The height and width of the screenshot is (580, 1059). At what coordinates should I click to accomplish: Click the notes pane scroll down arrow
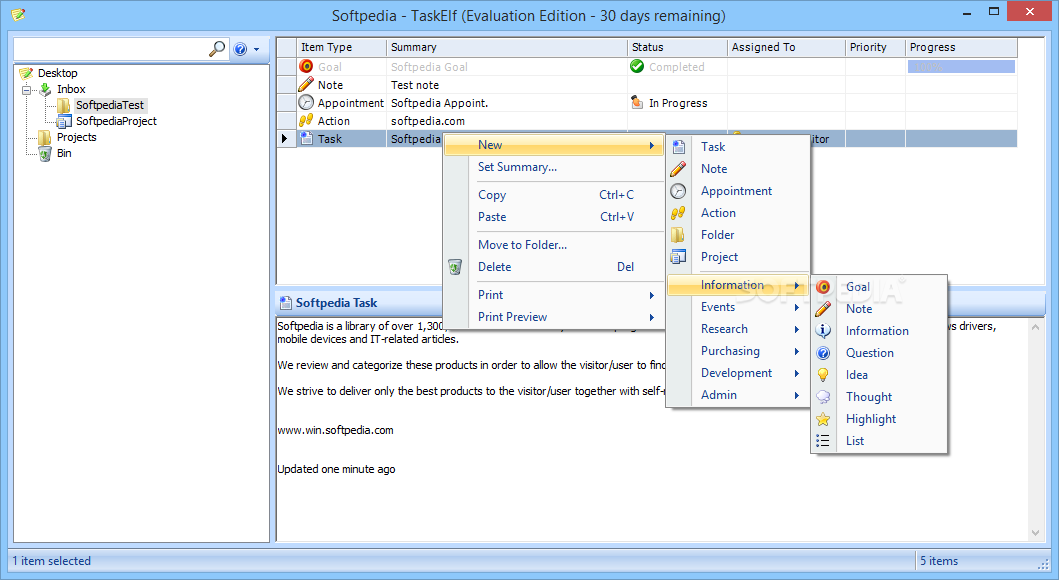pos(1035,533)
